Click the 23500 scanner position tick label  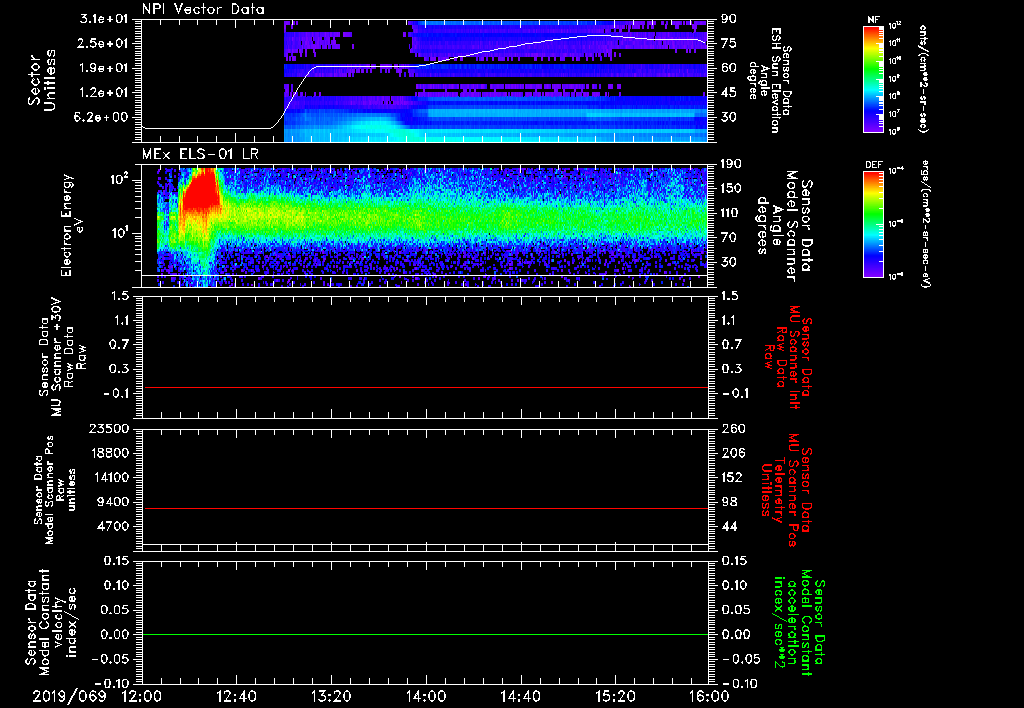pyautogui.click(x=108, y=429)
